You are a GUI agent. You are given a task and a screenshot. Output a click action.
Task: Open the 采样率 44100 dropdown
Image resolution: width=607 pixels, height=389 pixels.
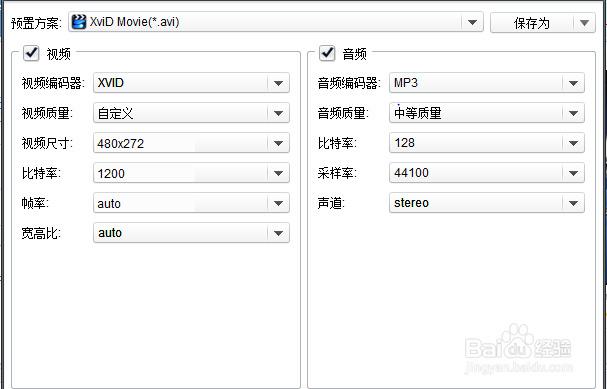pos(487,173)
